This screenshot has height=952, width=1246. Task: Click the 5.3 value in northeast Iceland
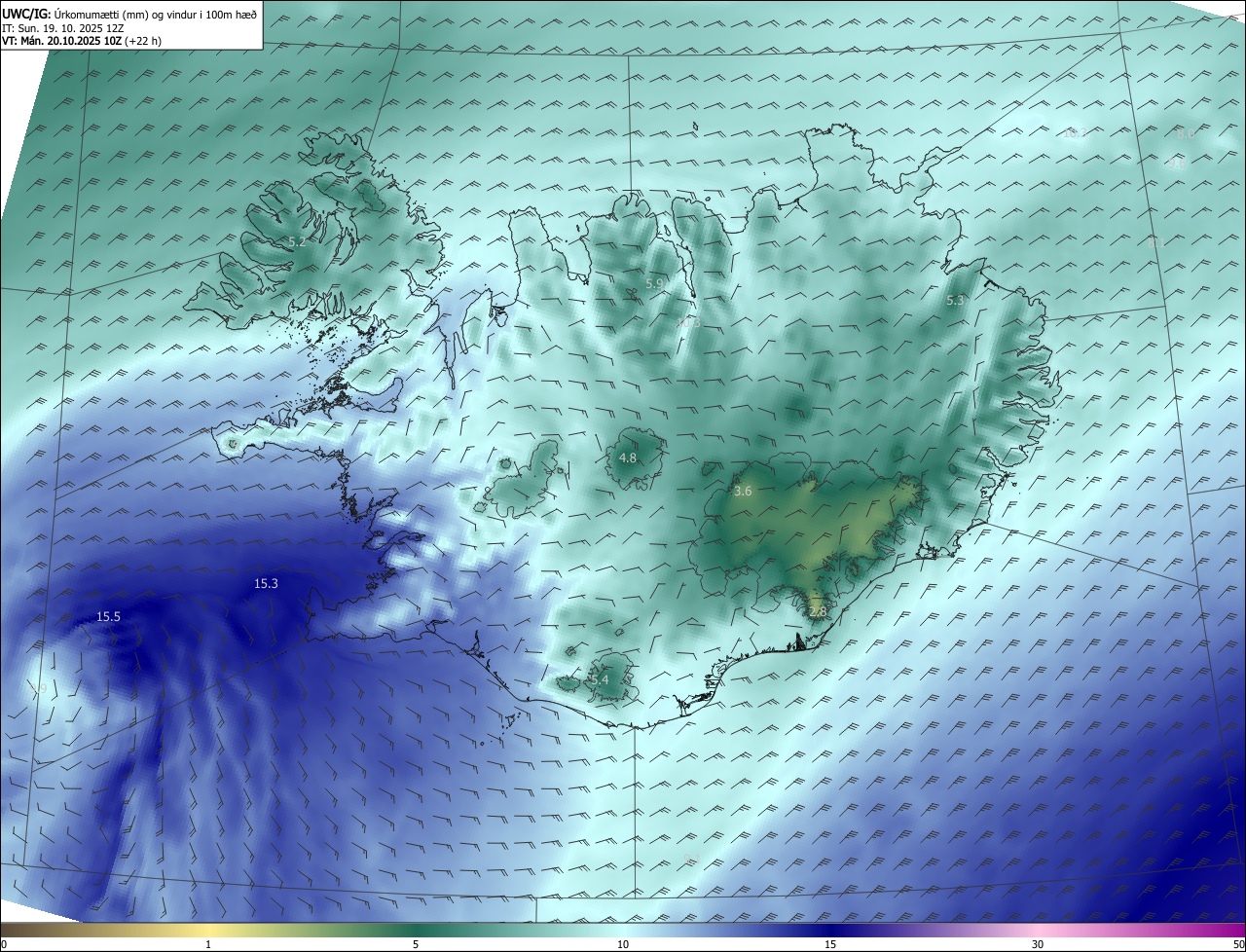pos(955,301)
